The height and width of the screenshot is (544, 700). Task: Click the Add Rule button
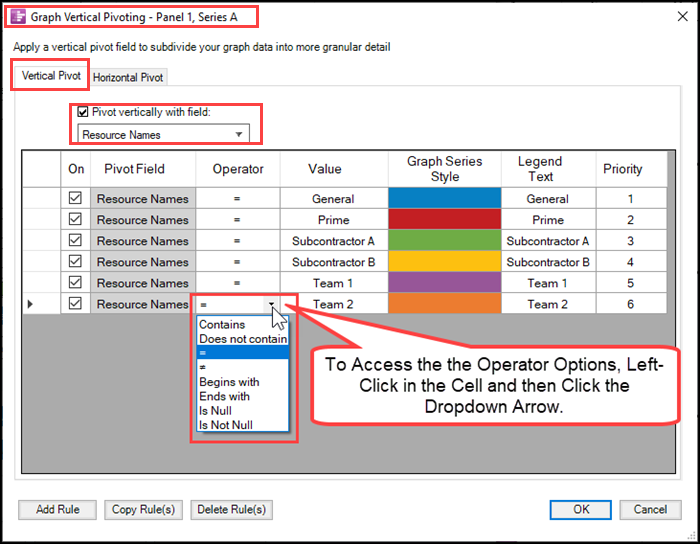tap(58, 510)
